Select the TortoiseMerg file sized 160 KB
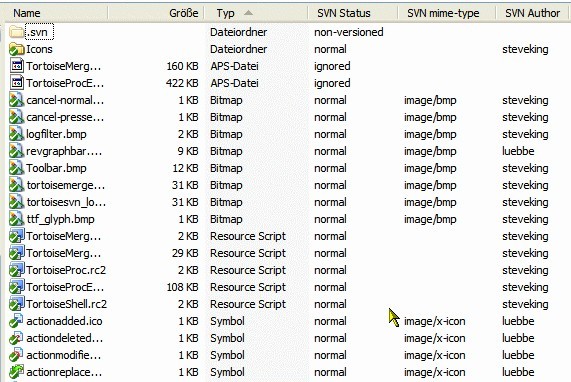 (x=64, y=66)
